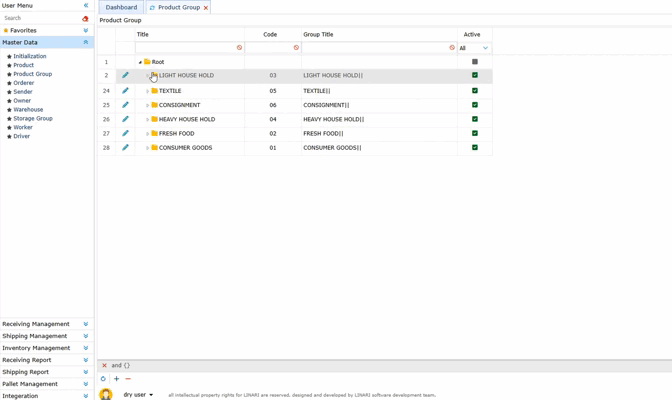
Task: Click the edit pencil for TEXTILE row
Action: coord(125,90)
